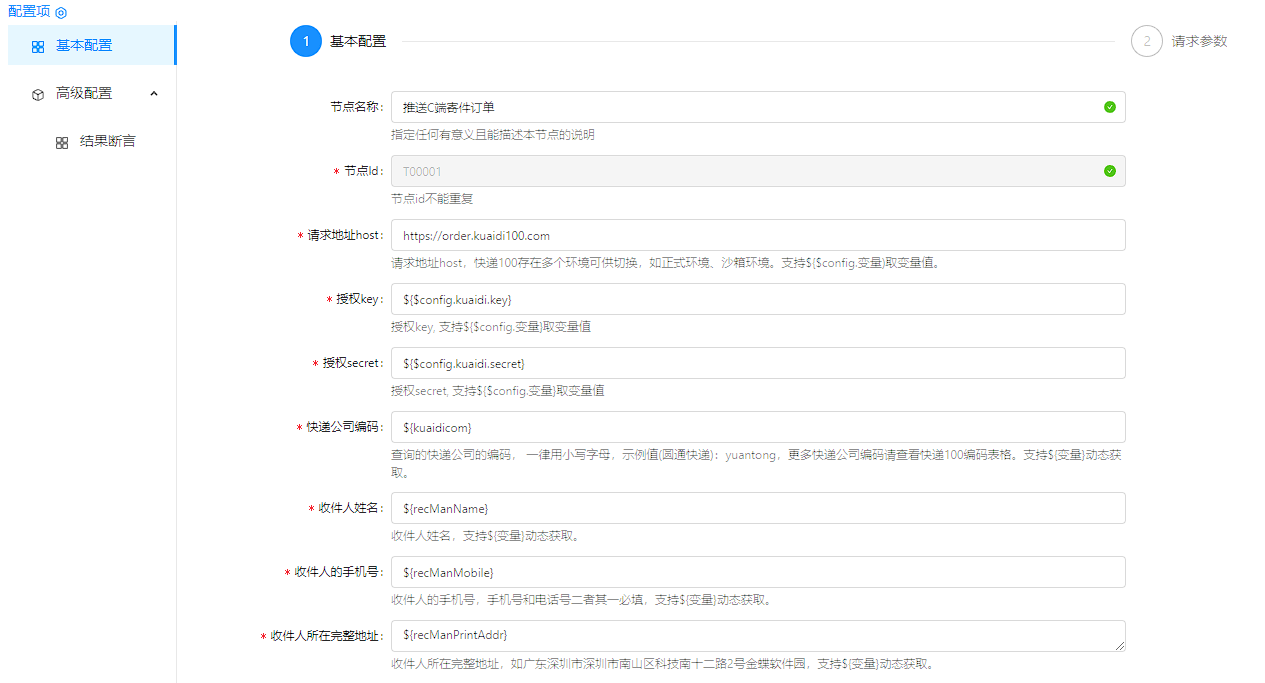Select the 授权secret input field
This screenshot has height=683, width=1265.
[x=757, y=363]
